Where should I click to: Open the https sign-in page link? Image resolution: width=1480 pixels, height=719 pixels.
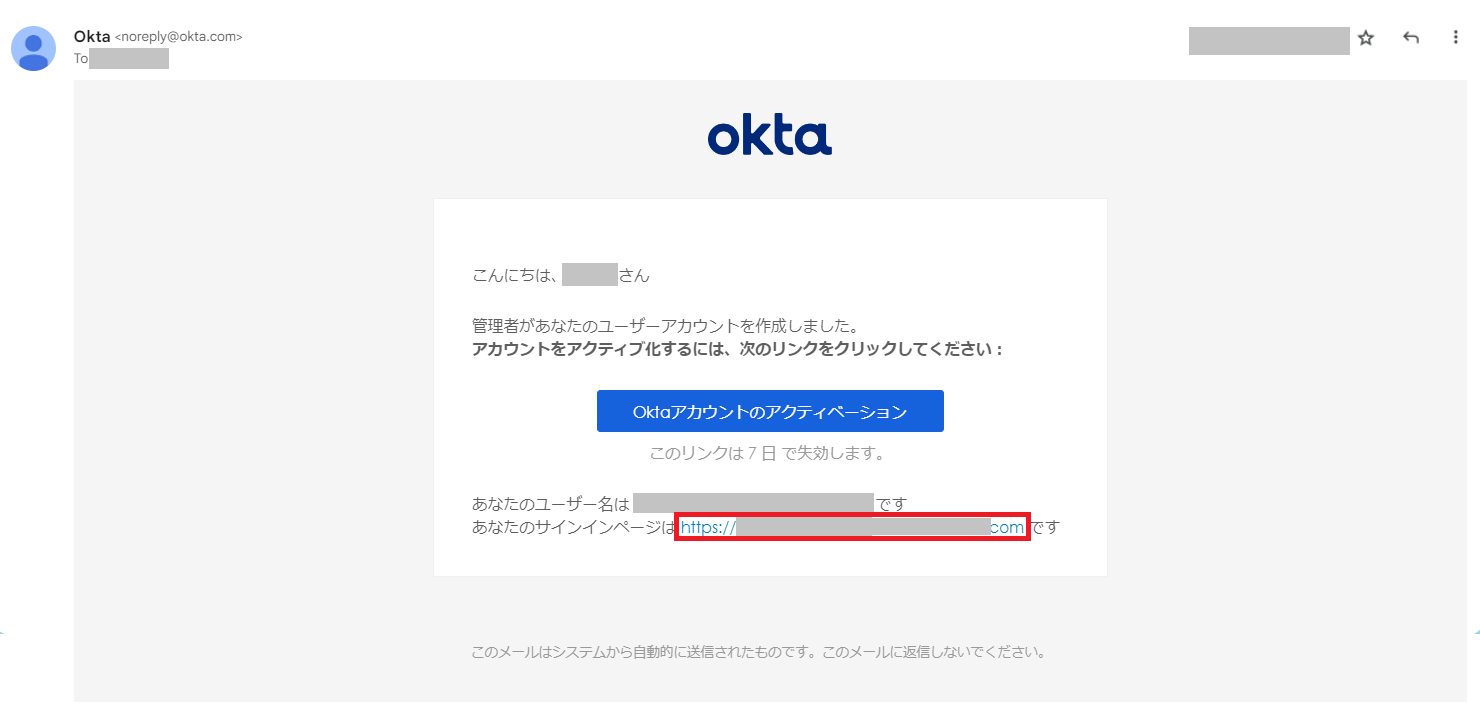(852, 527)
